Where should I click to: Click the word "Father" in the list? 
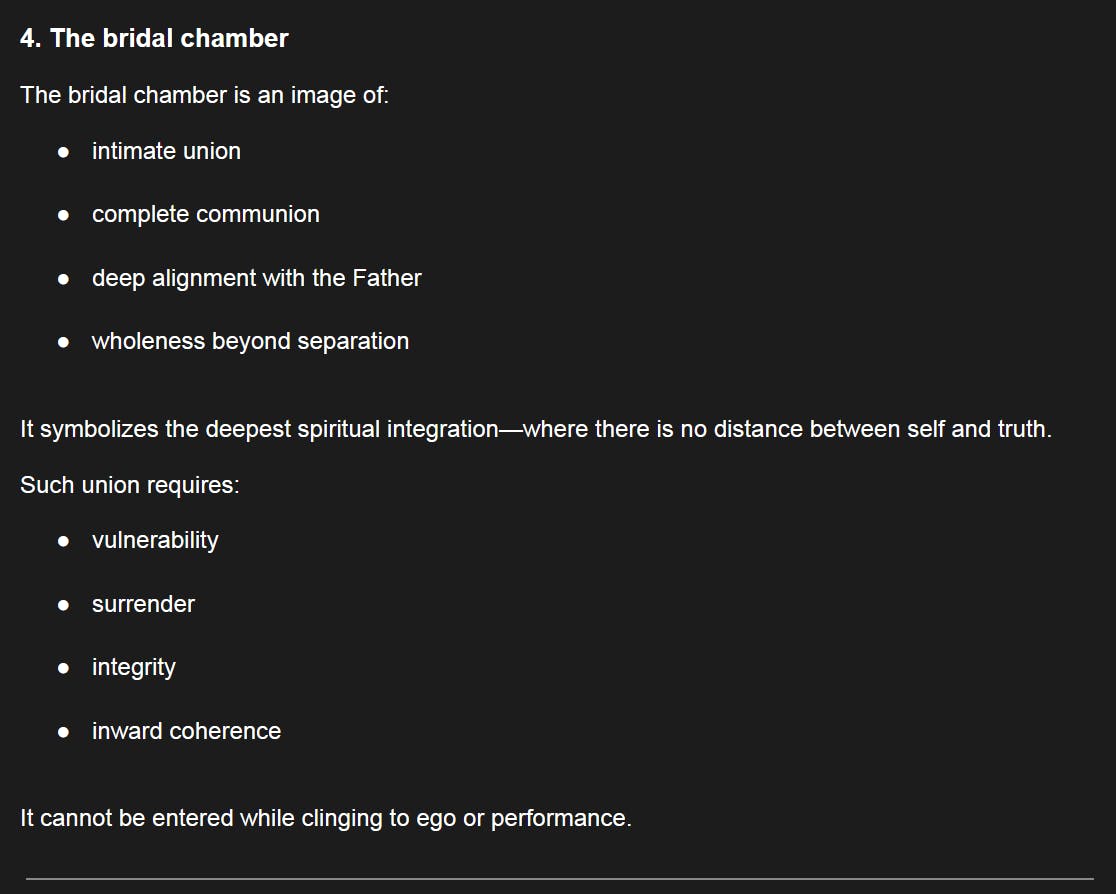pyautogui.click(x=387, y=278)
